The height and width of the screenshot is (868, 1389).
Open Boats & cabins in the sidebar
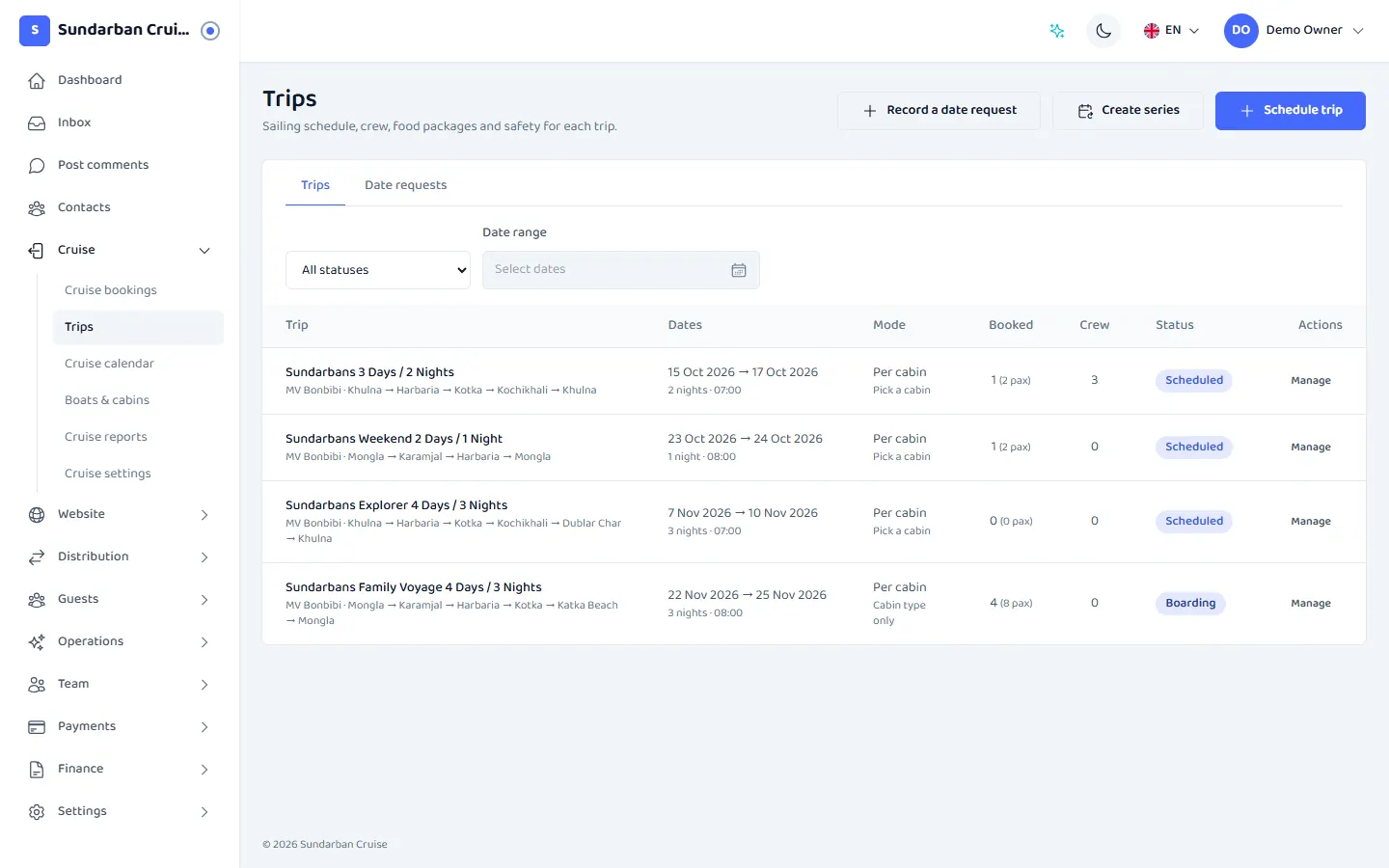pos(138,400)
